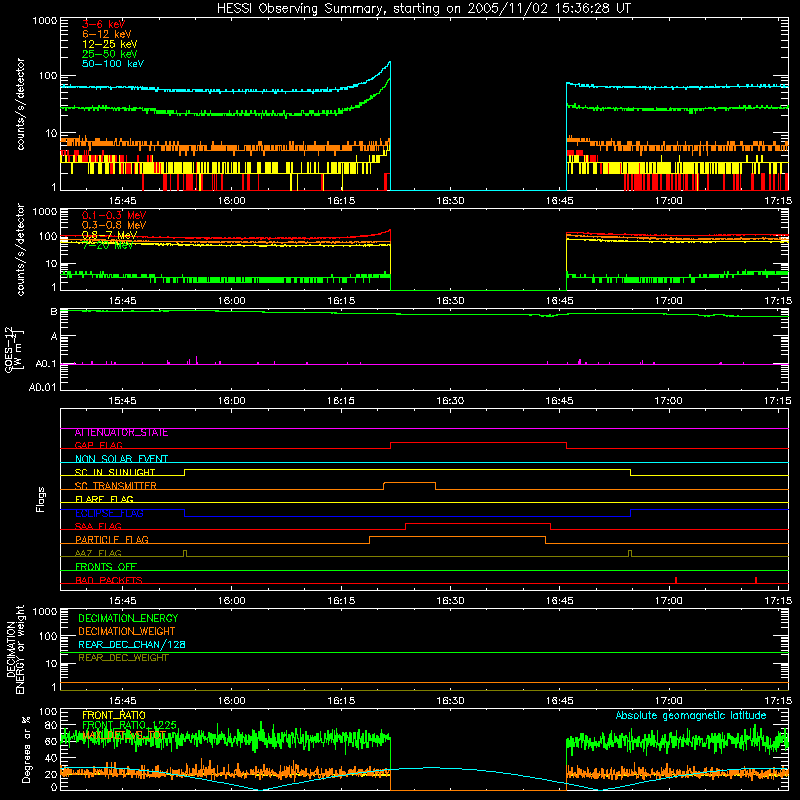Select the FRONTS_OFF flag label
The height and width of the screenshot is (800, 800).
click(106, 567)
